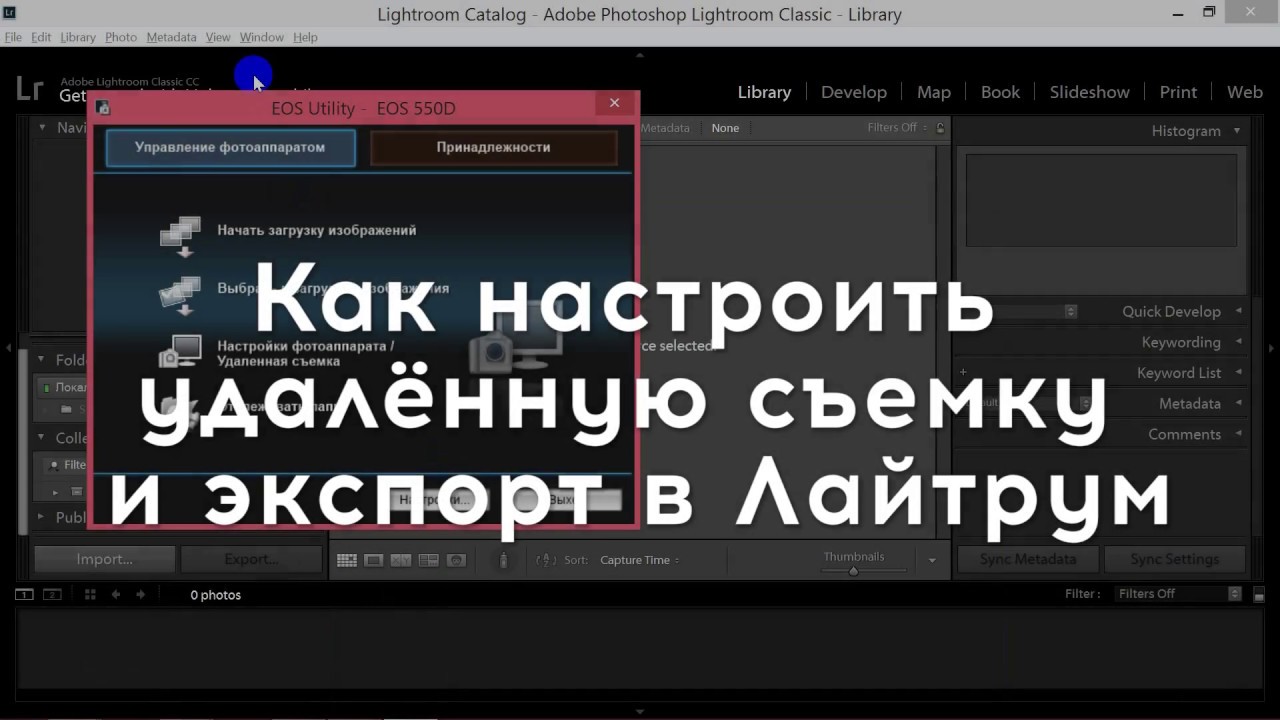Viewport: 1280px width, 720px height.
Task: Open the Help menu
Action: [305, 37]
